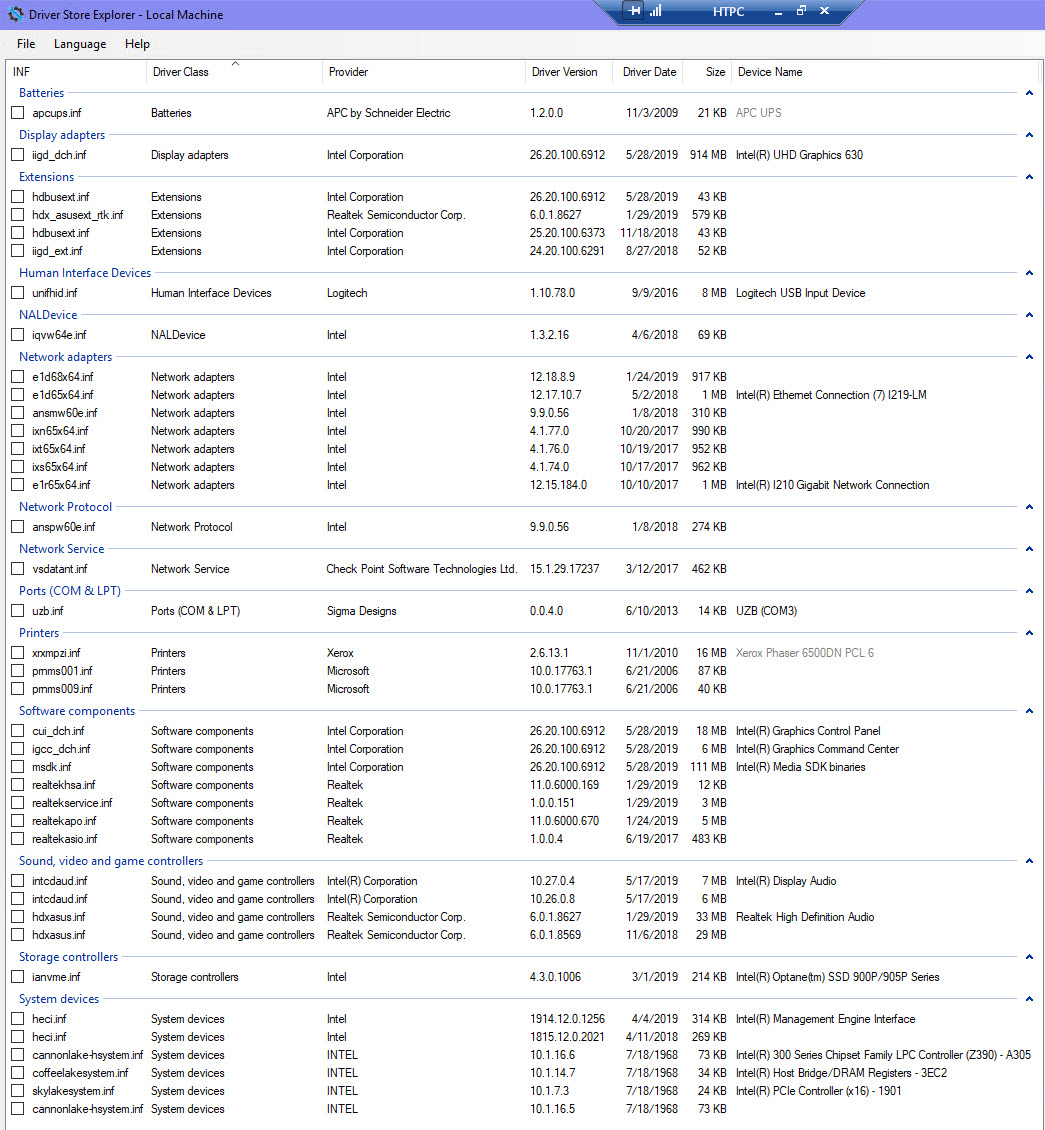The image size is (1045, 1130).
Task: Check the e1d68x64.inf checkbox
Action: [x=18, y=377]
